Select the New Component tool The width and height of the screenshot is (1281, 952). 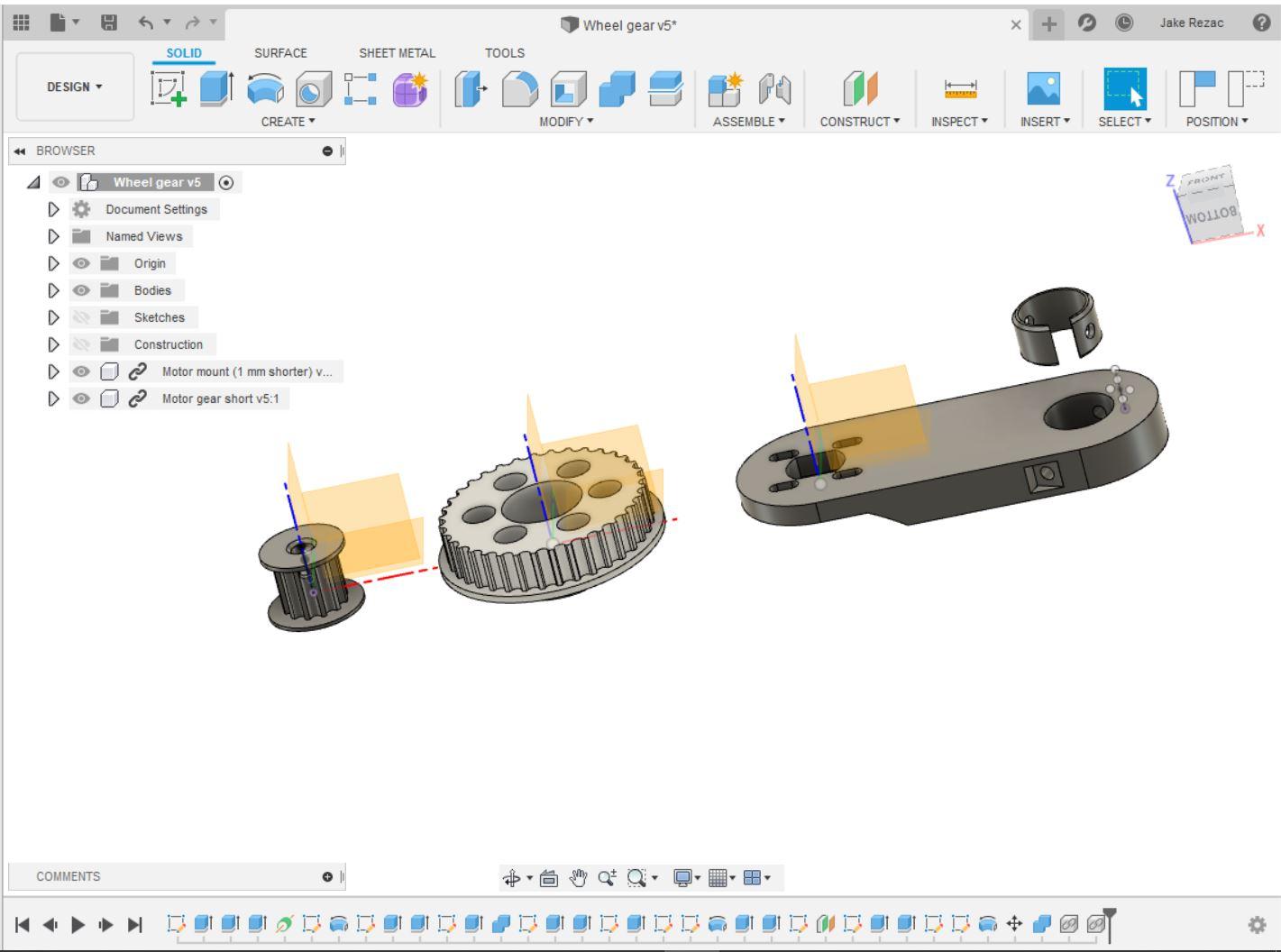725,89
